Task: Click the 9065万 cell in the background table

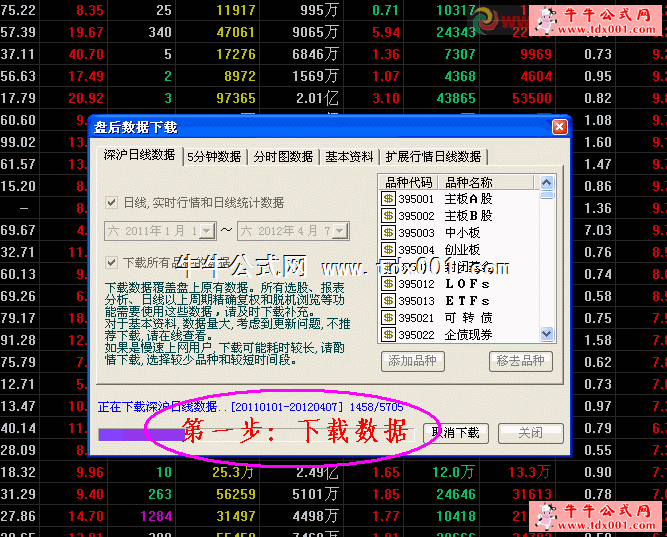Action: (315, 32)
